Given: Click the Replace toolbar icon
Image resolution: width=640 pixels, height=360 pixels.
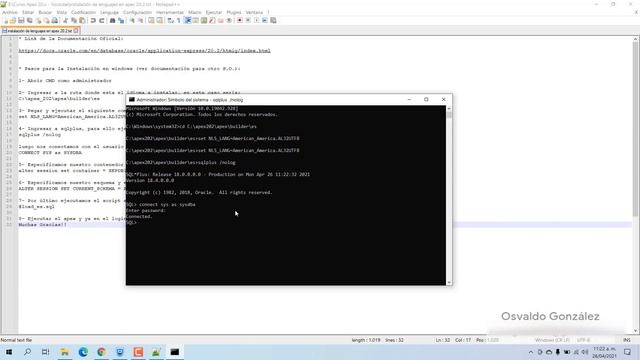Looking at the screenshot, I should click(x=121, y=20).
